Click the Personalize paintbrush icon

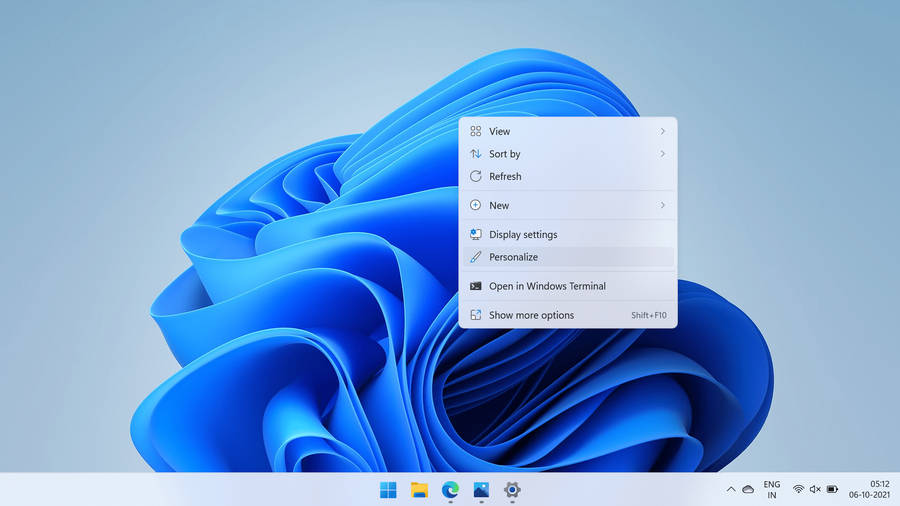click(476, 257)
